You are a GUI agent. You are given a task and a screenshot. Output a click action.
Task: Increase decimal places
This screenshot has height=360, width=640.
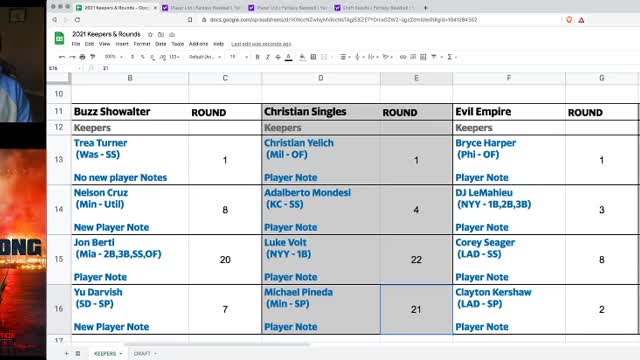click(162, 57)
